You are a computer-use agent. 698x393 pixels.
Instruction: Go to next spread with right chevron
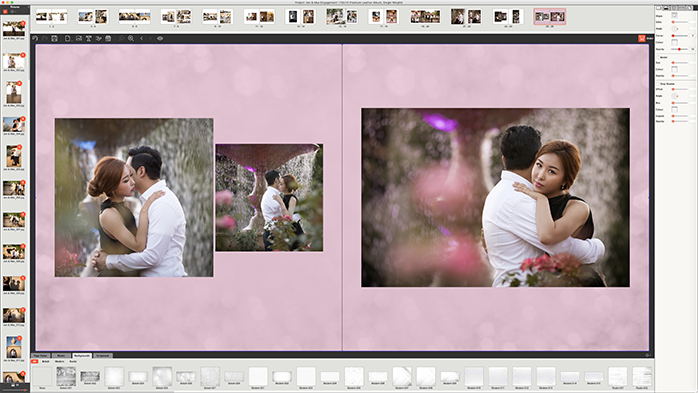150,39
